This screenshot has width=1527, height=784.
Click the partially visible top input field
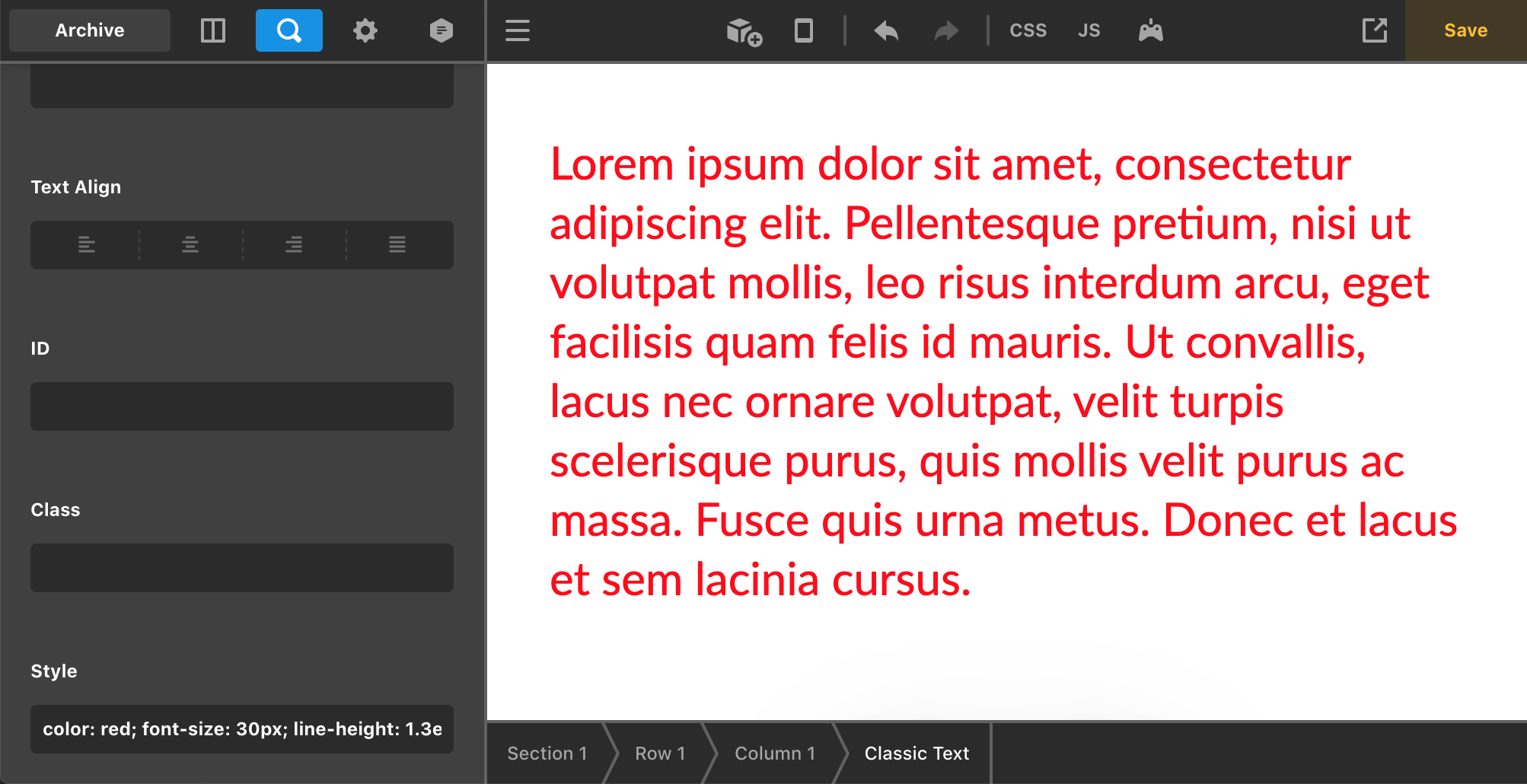click(242, 85)
